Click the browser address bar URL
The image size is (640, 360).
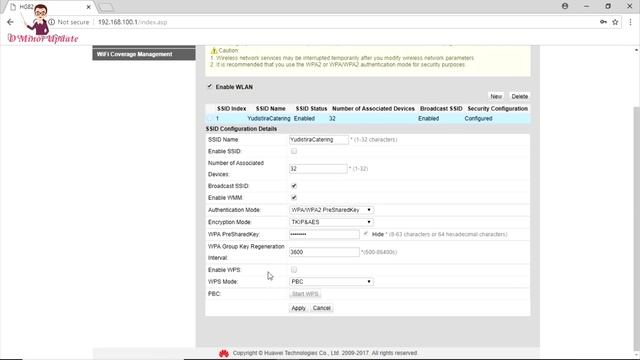[133, 22]
